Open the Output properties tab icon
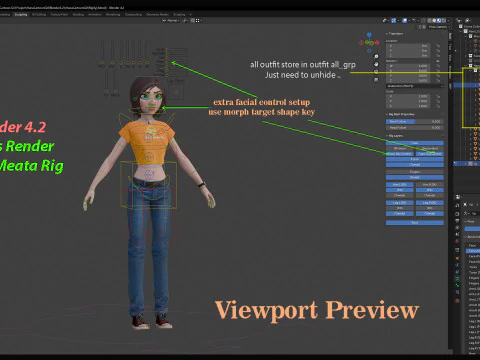Image resolution: width=480 pixels, height=360 pixels. pos(457,221)
